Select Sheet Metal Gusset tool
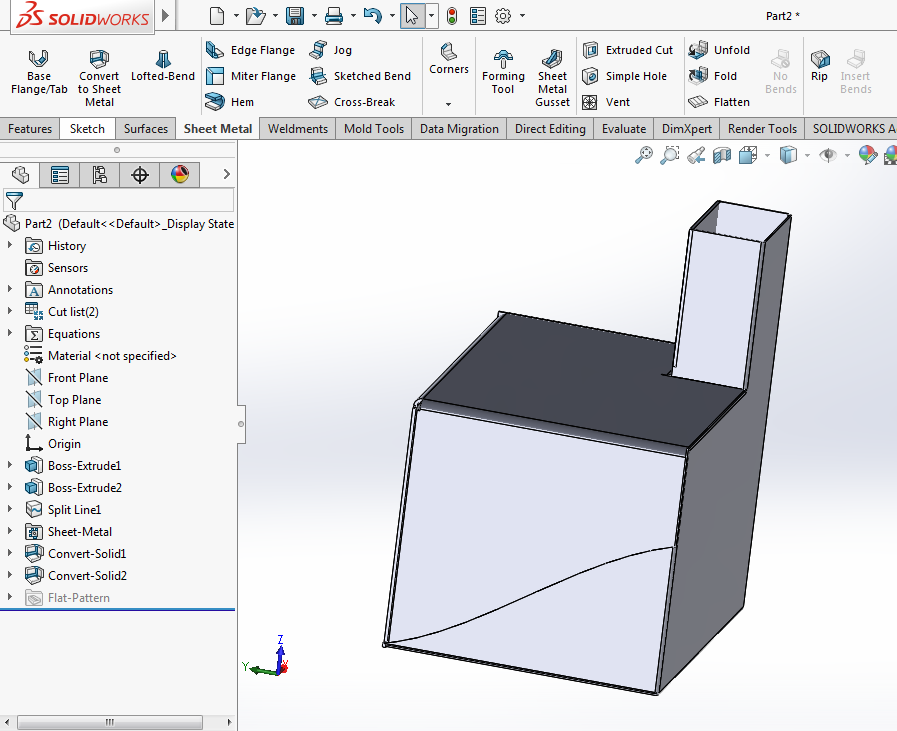 (x=552, y=78)
